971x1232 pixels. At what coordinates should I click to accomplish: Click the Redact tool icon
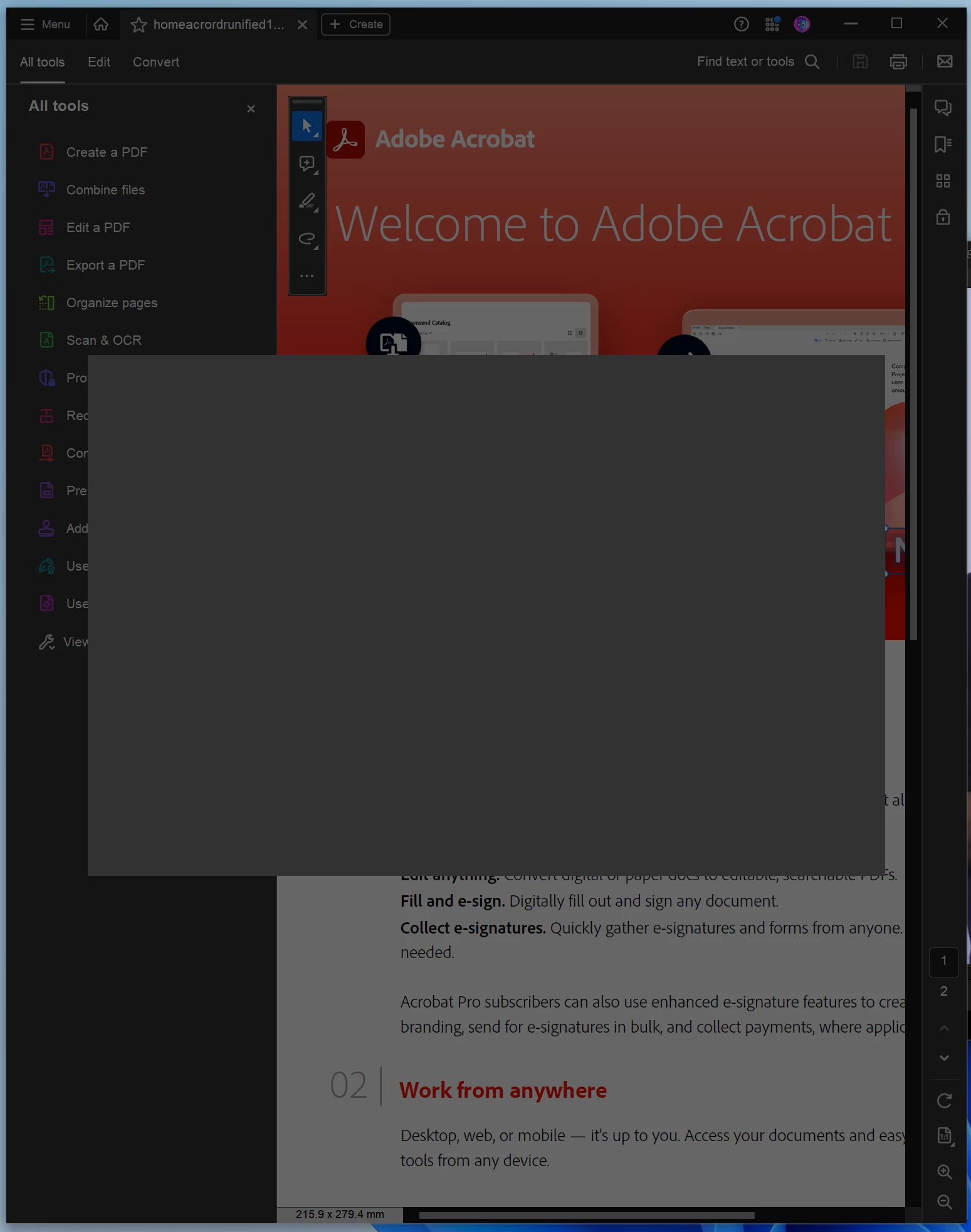[47, 416]
